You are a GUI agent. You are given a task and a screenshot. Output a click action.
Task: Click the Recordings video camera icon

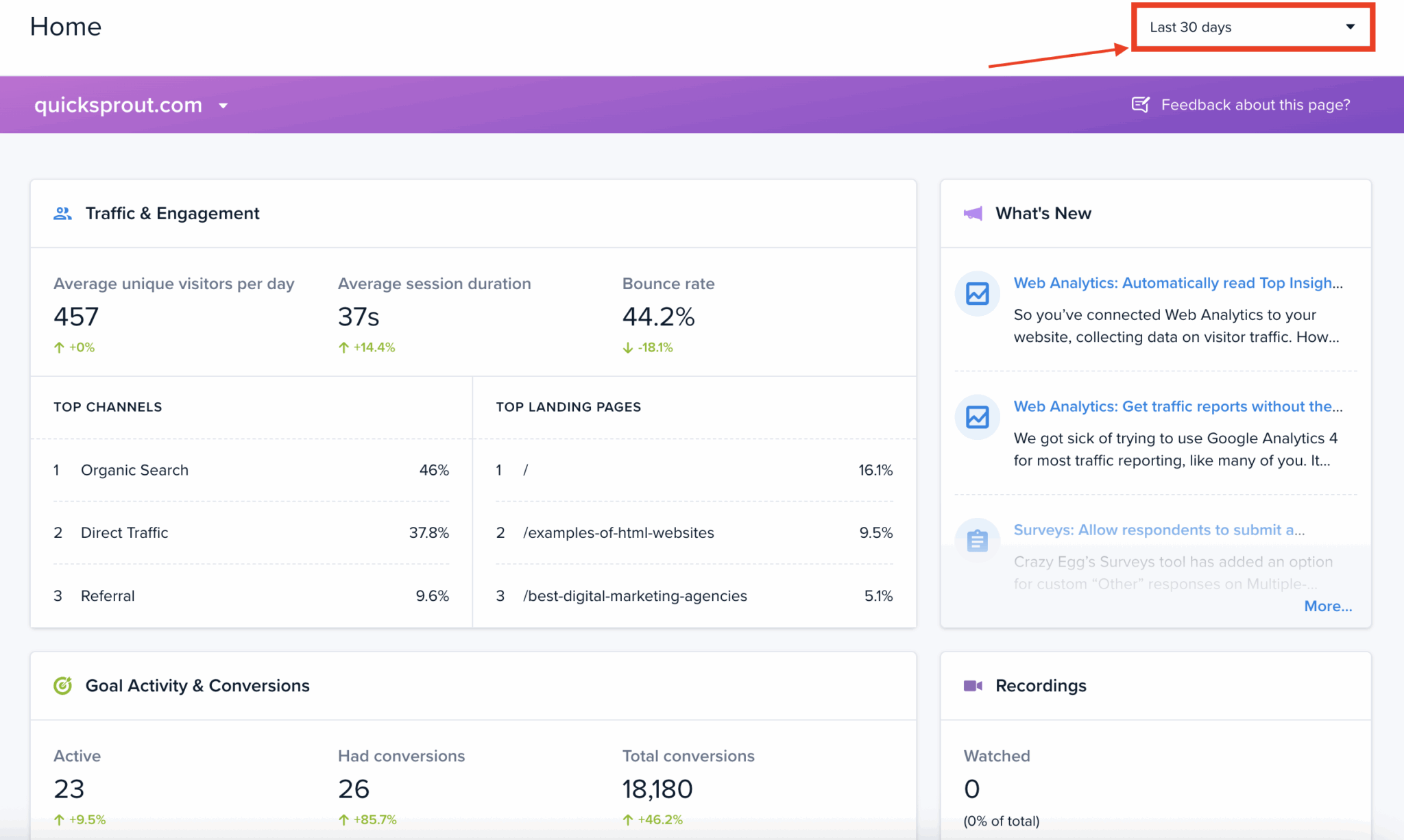coord(974,685)
